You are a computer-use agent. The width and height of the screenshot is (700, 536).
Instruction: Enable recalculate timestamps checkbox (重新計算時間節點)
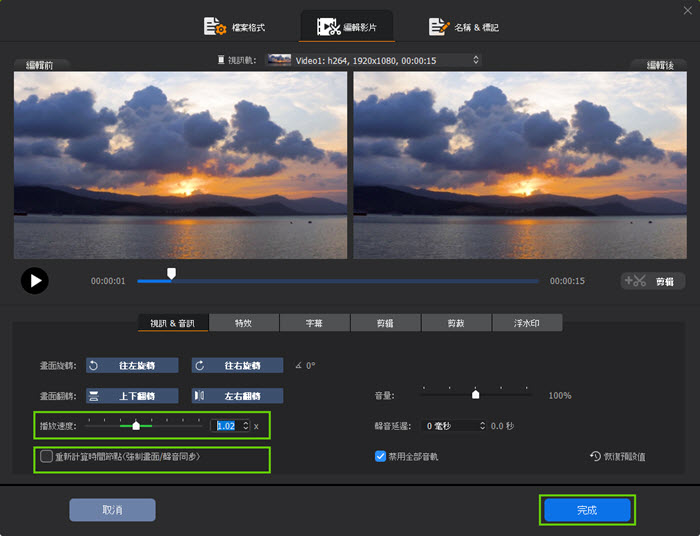[x=46, y=457]
